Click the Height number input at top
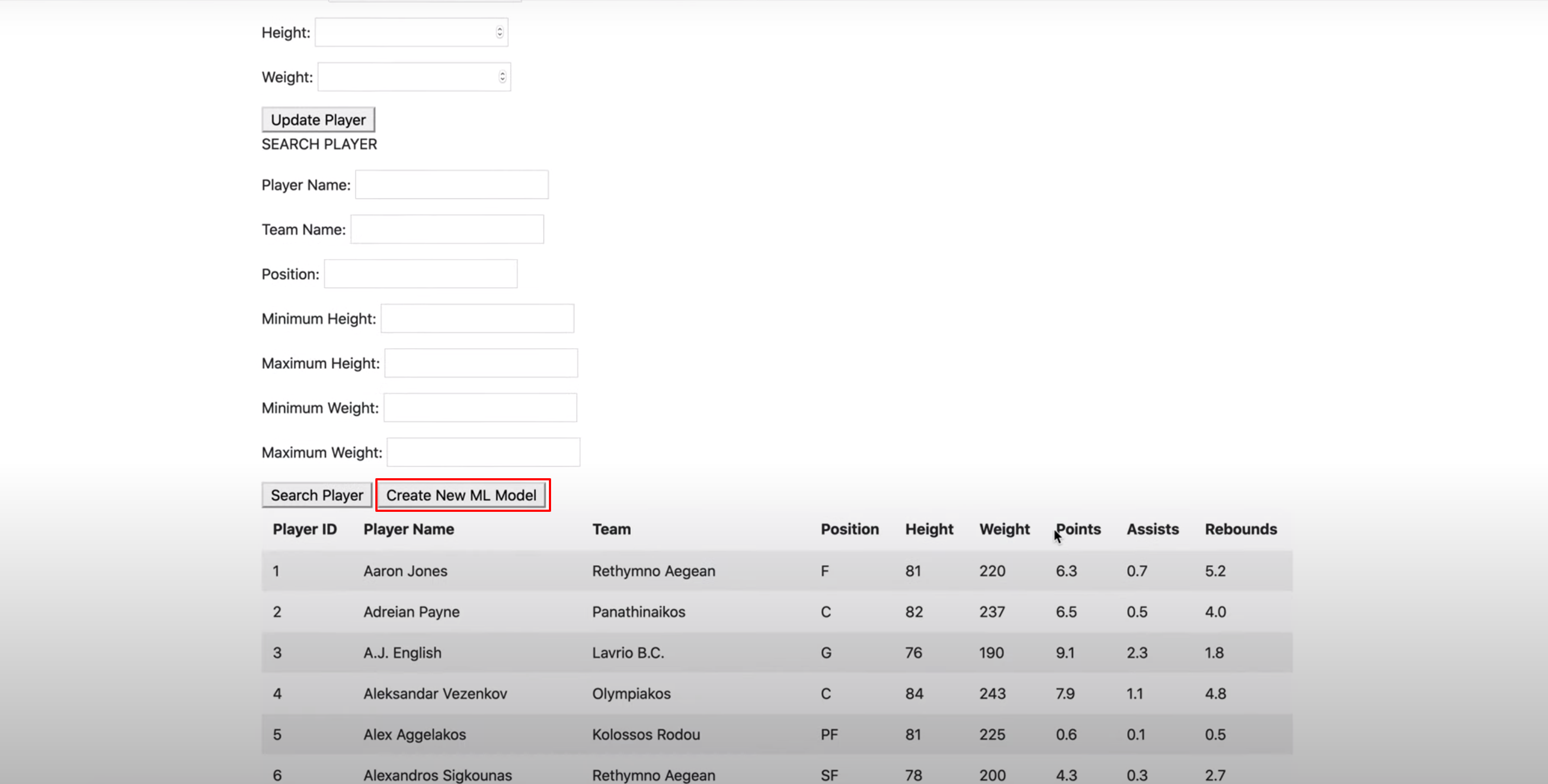Image resolution: width=1548 pixels, height=784 pixels. (405, 33)
